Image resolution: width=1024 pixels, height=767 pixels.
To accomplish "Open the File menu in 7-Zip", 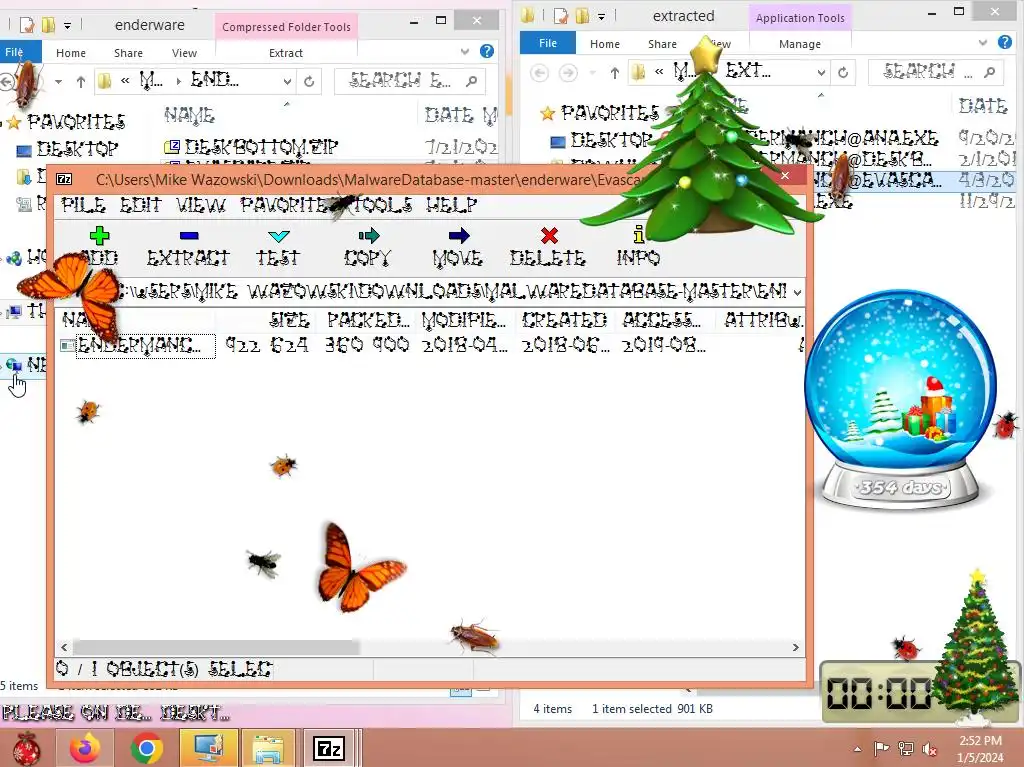I will tap(83, 205).
